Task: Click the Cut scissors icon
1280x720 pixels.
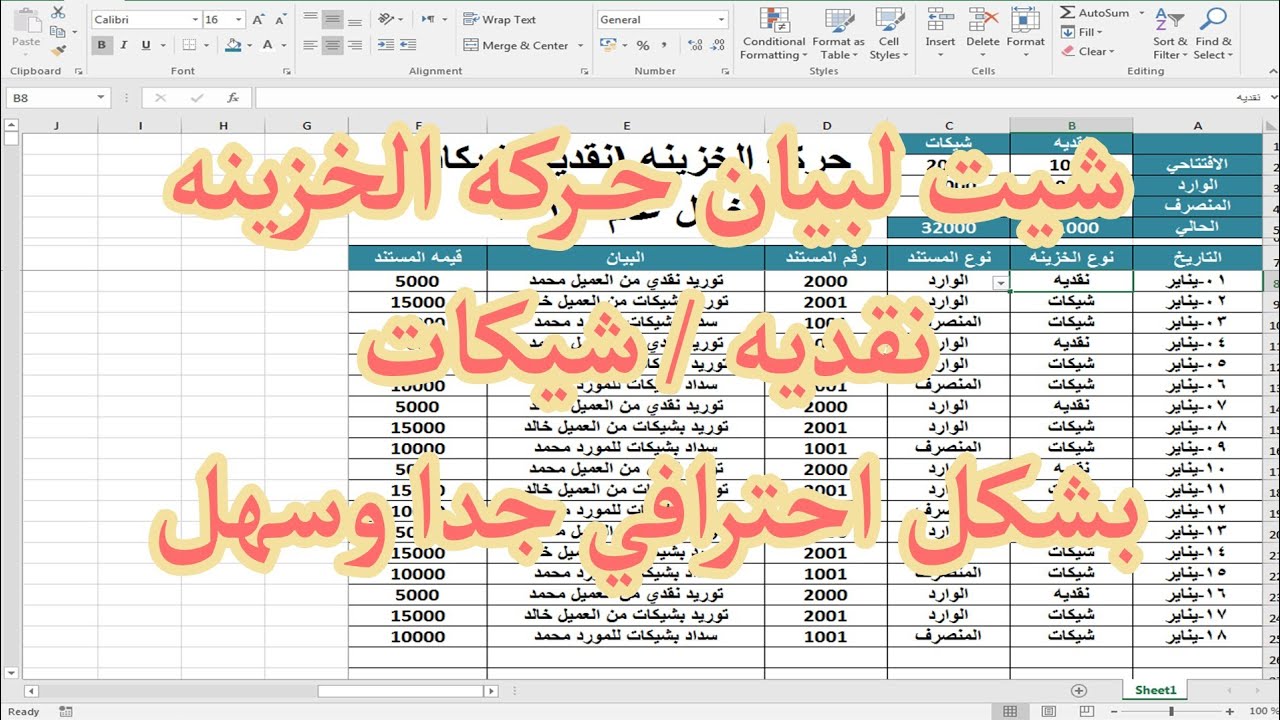Action: pyautogui.click(x=58, y=12)
